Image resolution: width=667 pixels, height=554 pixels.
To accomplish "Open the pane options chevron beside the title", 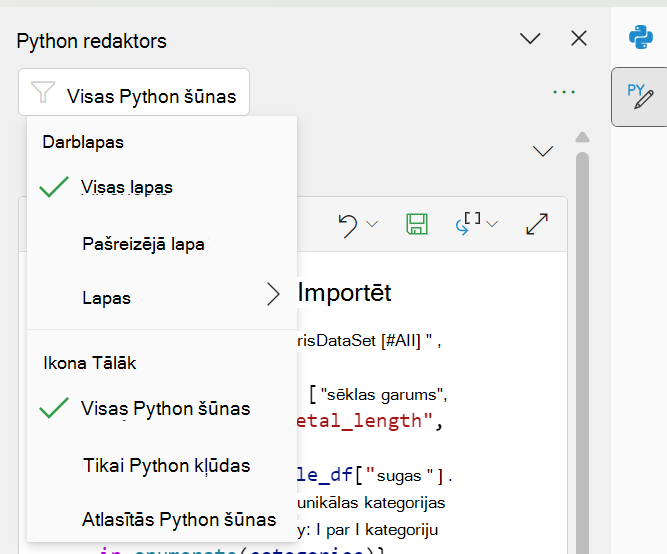I will (x=530, y=38).
